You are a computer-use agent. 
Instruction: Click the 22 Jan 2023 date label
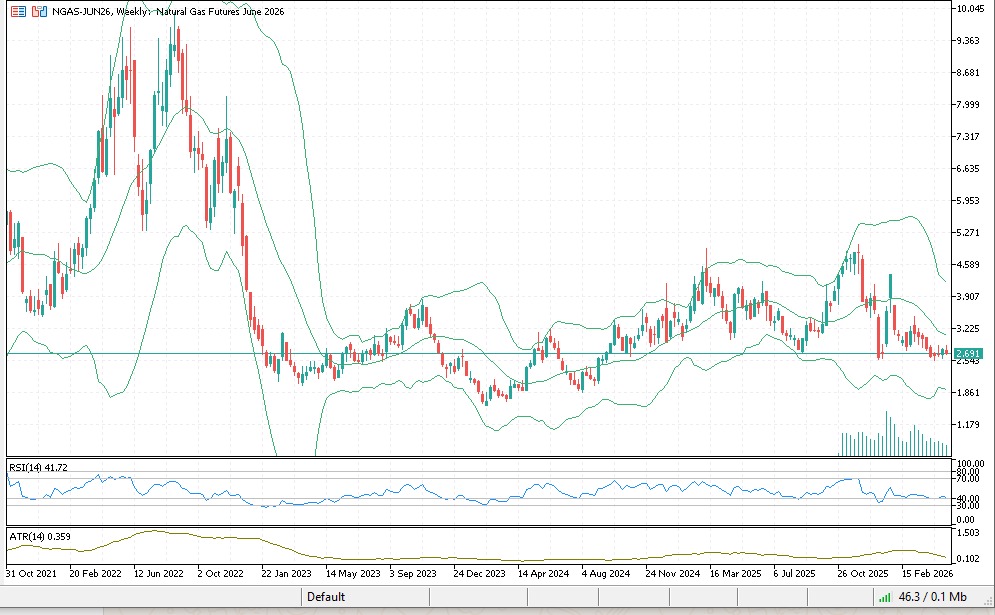(x=286, y=574)
